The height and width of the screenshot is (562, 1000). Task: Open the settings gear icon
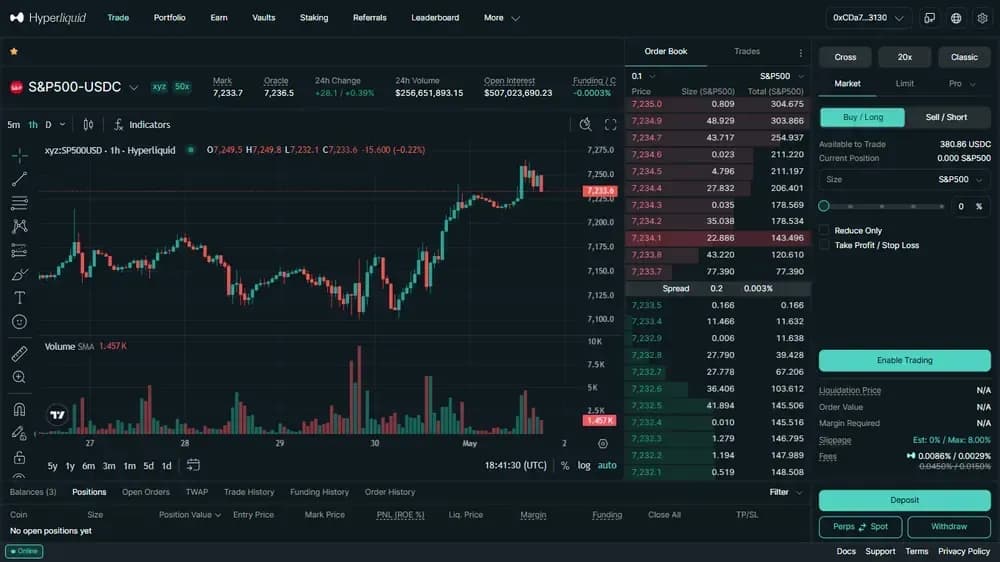pos(982,18)
